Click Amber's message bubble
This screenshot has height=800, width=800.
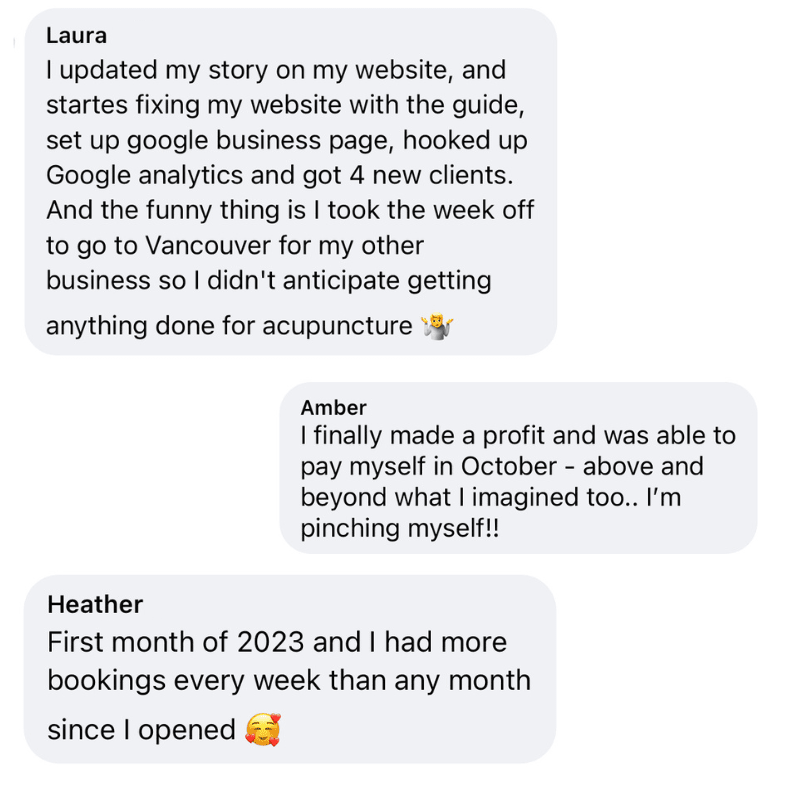click(x=518, y=468)
